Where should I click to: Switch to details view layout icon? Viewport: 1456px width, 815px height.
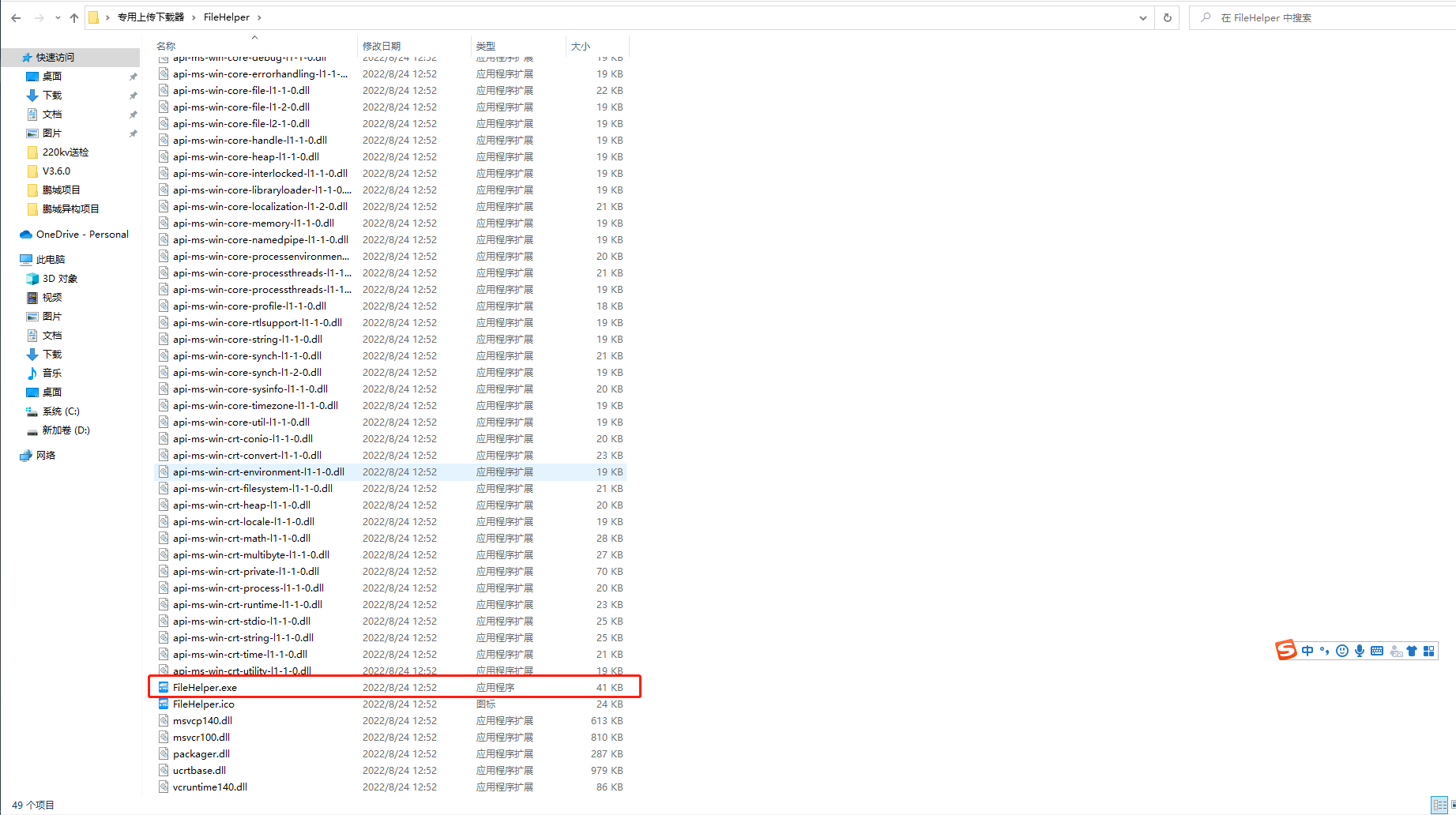(1439, 805)
